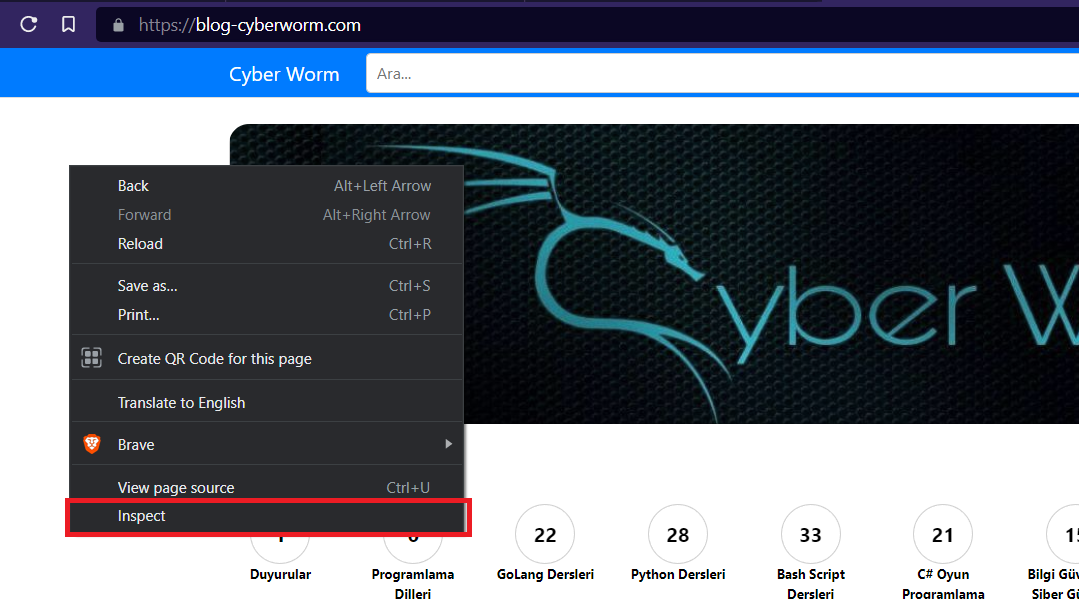The width and height of the screenshot is (1079, 599).
Task: Click Inspect in the context menu
Action: pos(142,516)
